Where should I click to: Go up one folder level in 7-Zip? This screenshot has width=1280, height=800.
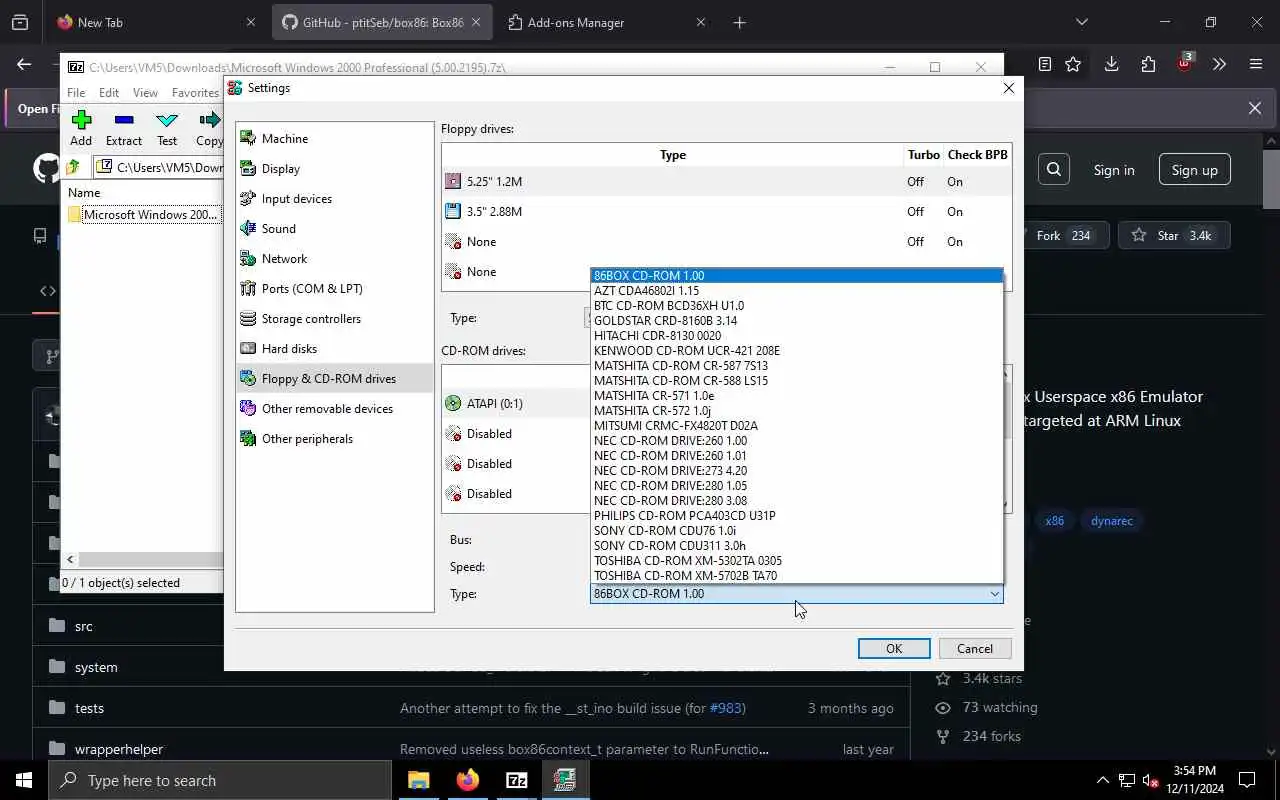(73, 167)
